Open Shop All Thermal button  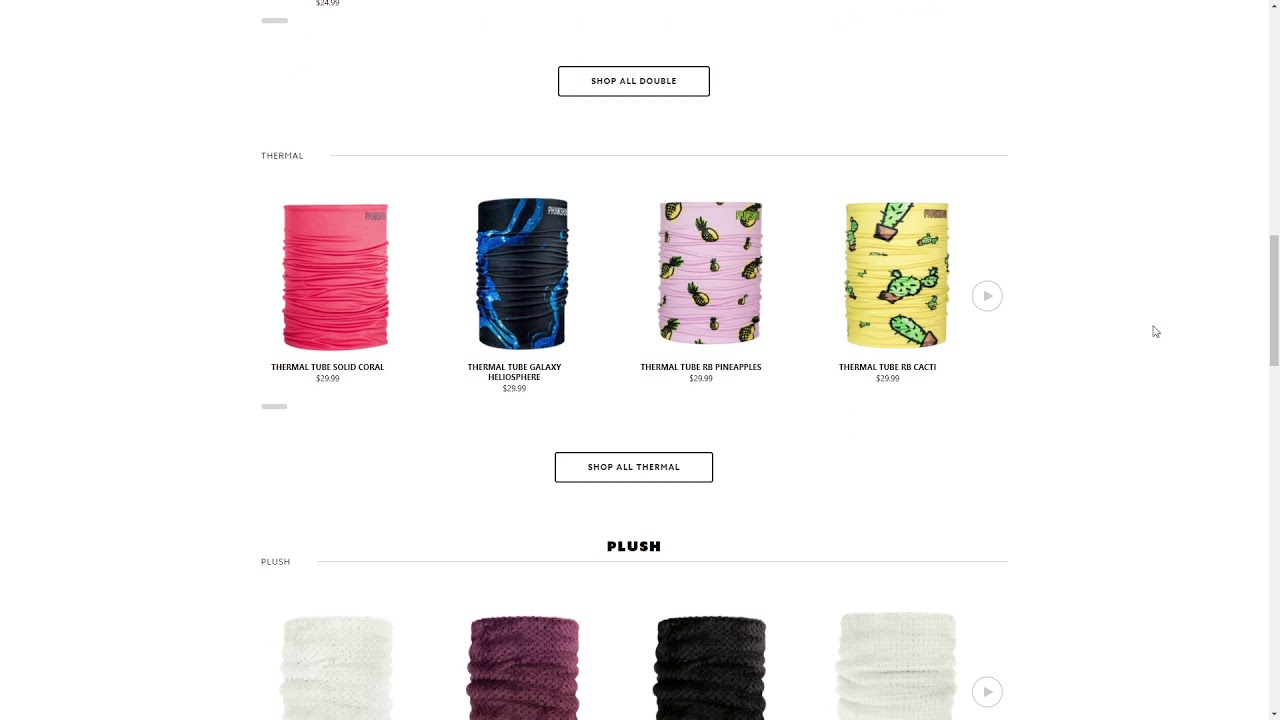tap(634, 467)
